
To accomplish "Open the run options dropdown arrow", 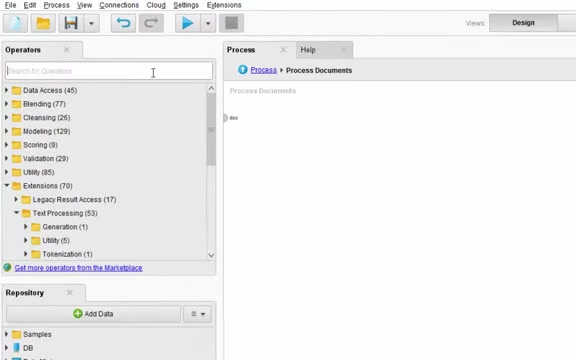I will click(x=208, y=23).
